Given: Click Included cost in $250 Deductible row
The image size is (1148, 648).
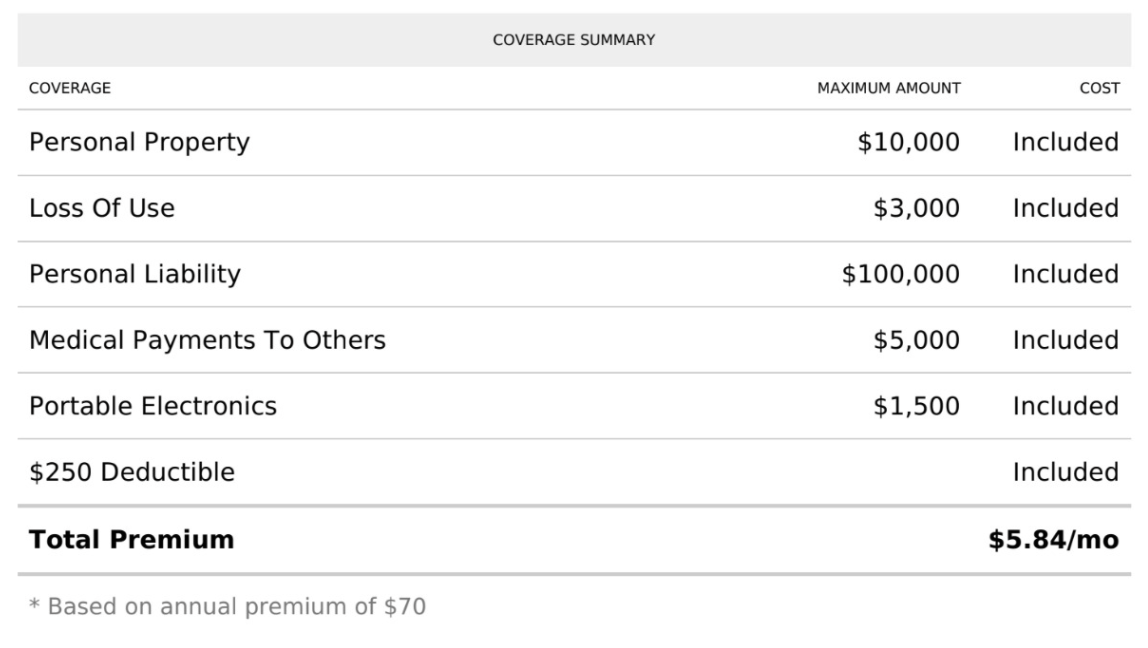Looking at the screenshot, I should tap(1065, 472).
